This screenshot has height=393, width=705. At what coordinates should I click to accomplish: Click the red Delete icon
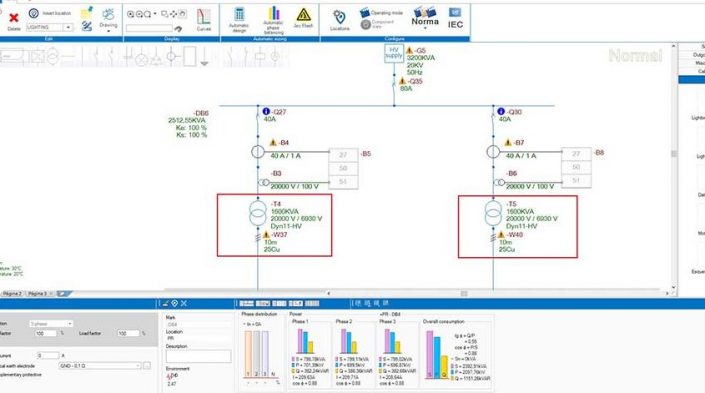(x=14, y=18)
